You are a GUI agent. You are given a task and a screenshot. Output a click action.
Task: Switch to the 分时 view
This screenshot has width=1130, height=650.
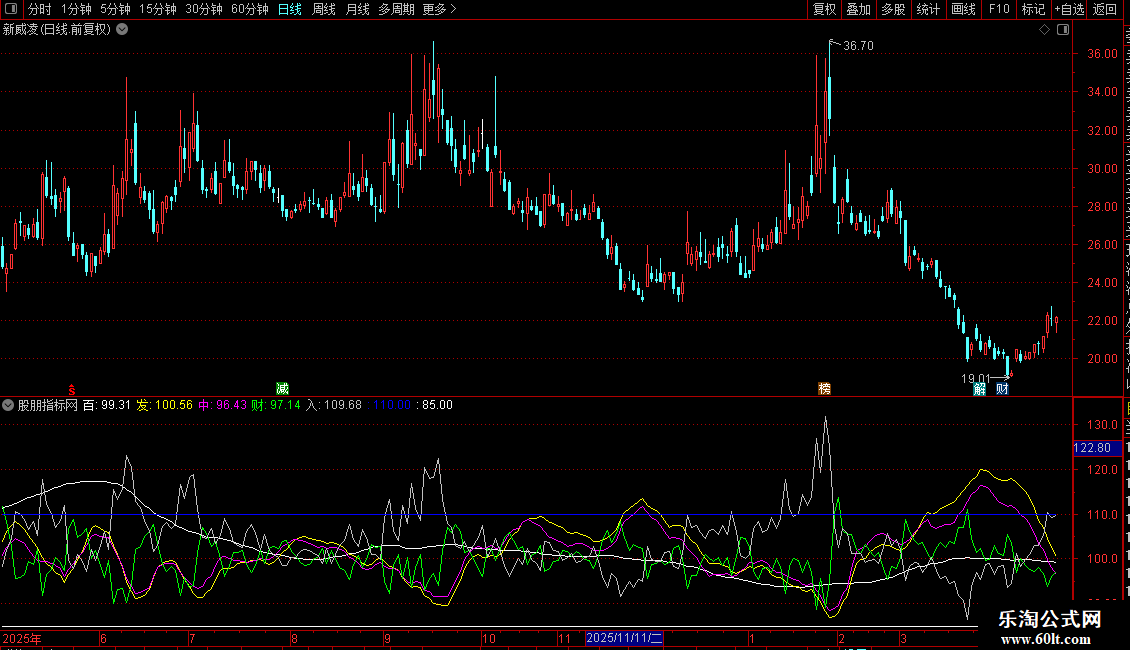pyautogui.click(x=40, y=9)
